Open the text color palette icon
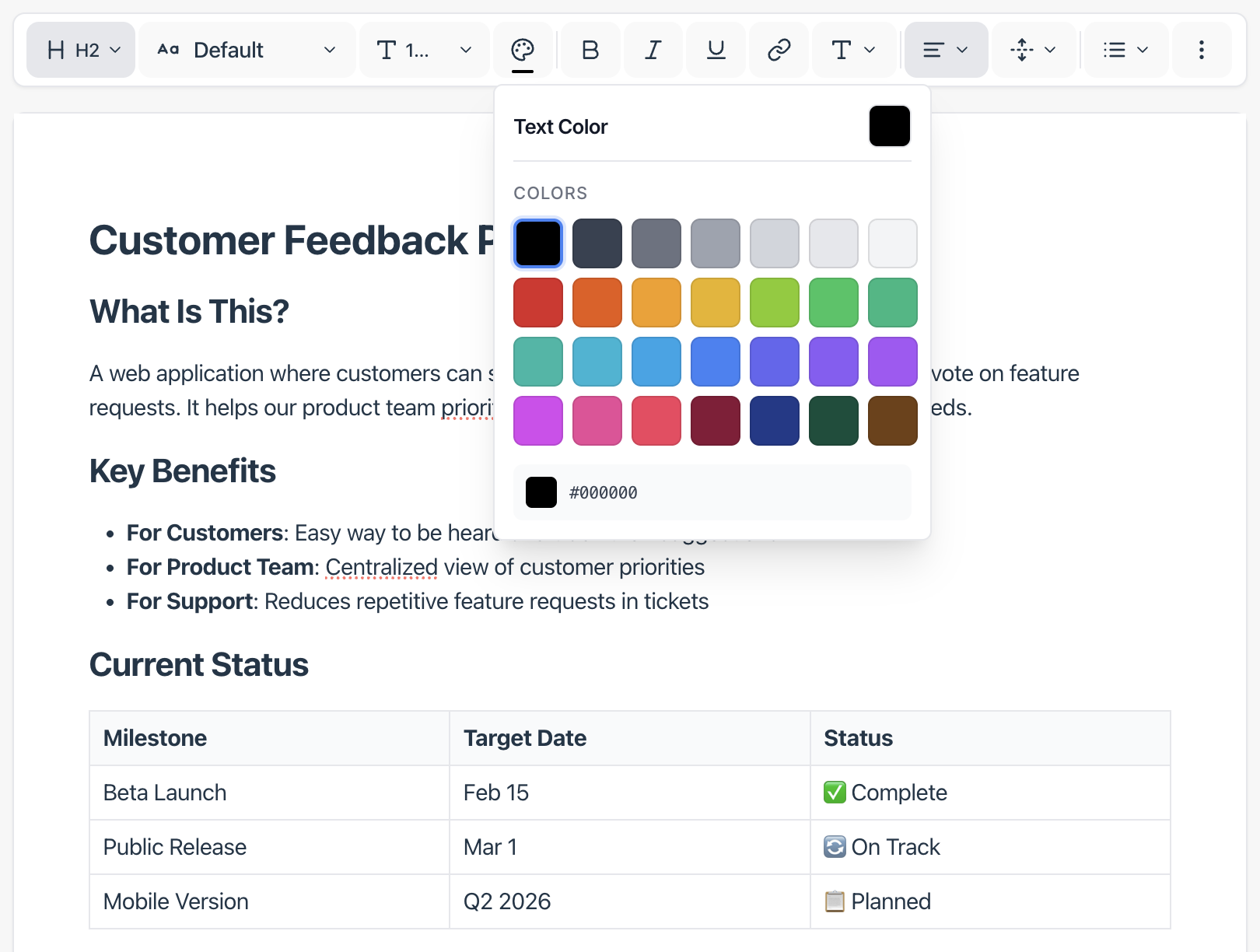This screenshot has height=952, width=1260. 523,49
